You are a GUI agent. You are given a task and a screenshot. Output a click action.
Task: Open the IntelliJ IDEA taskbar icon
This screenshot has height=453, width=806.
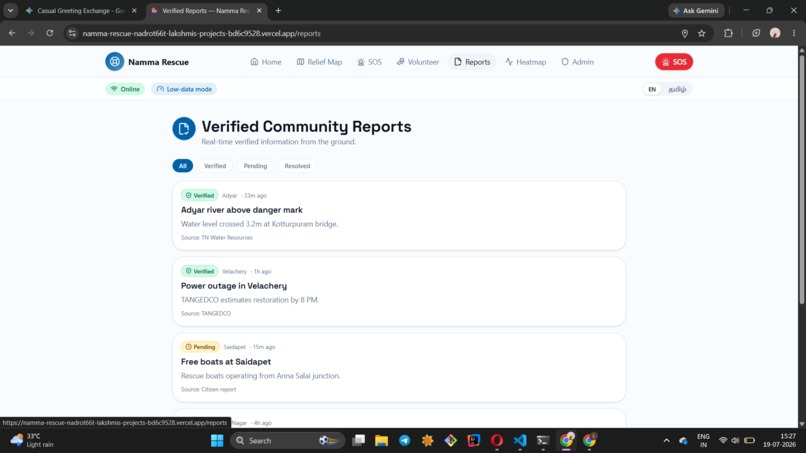coord(473,441)
